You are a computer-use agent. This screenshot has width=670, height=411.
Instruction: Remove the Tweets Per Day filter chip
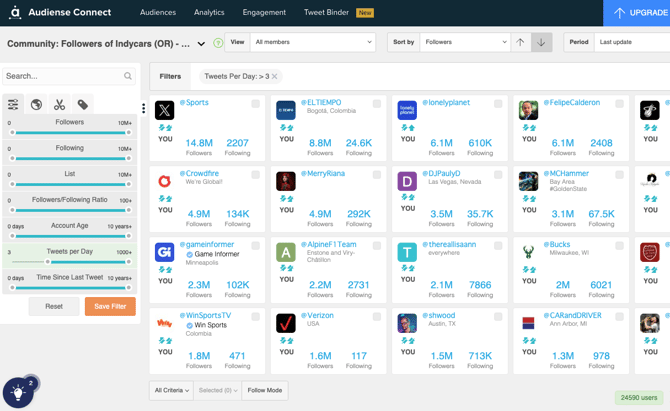(274, 76)
